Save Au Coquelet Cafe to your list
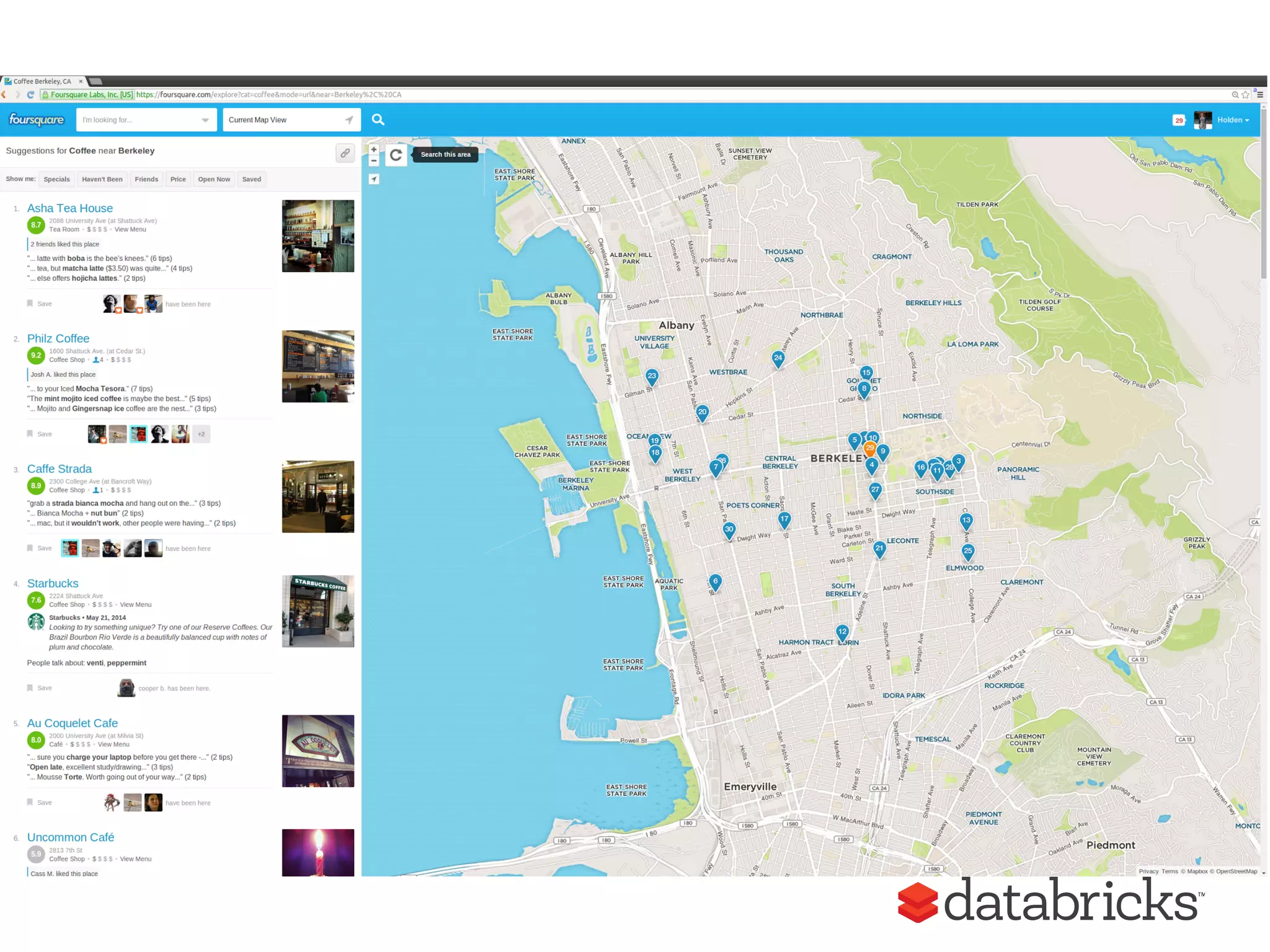 tap(39, 803)
